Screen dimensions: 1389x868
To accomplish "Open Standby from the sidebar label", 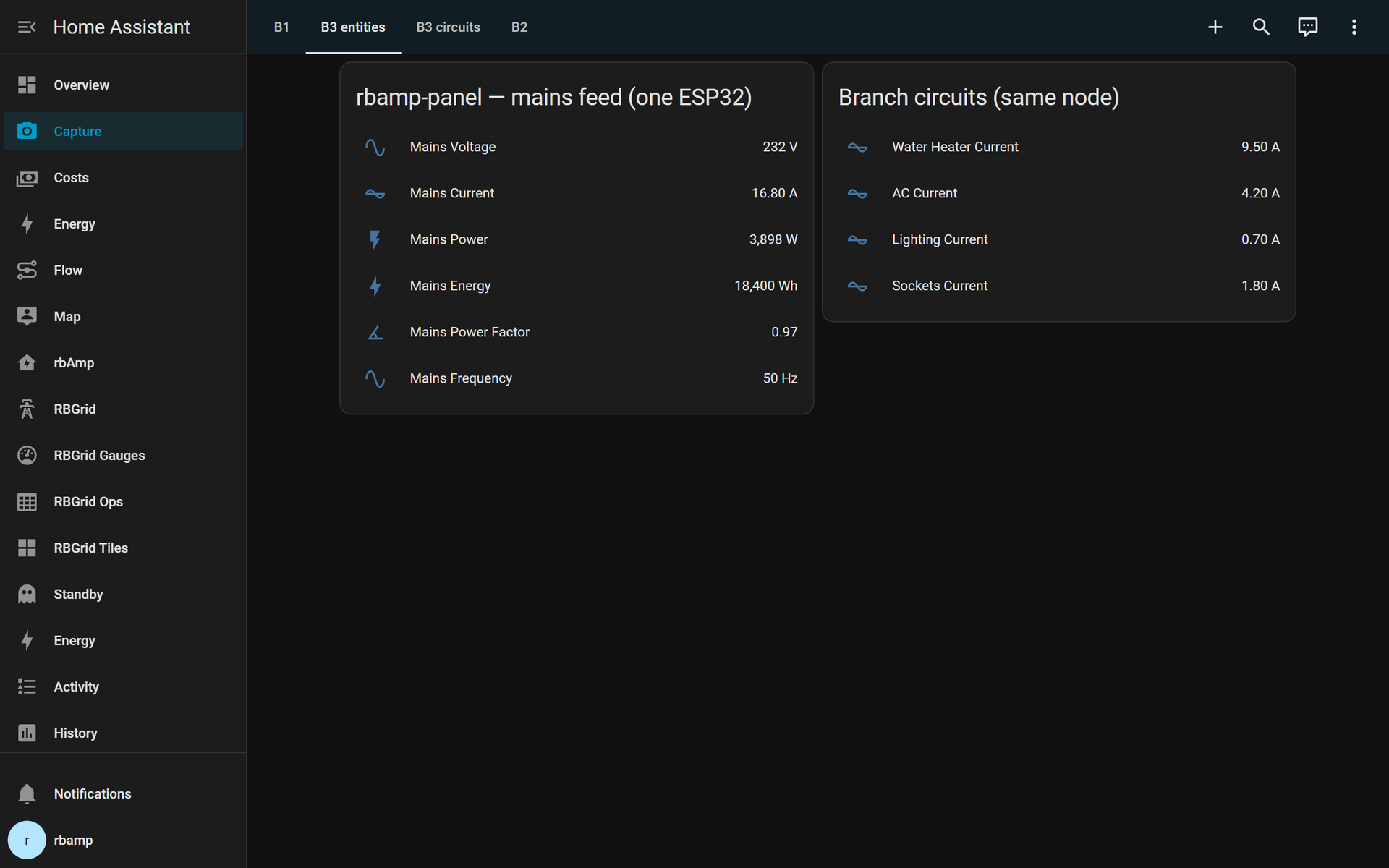I will [78, 594].
